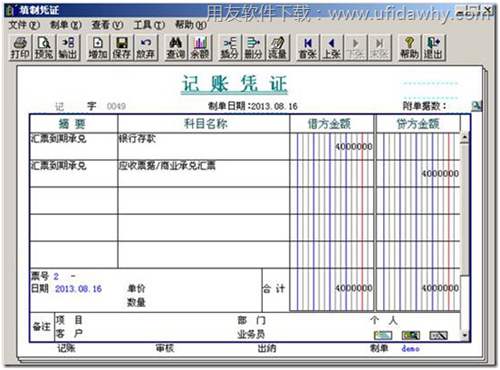The height and width of the screenshot is (370, 500).
Task: Open the 文件(F) menu
Action: [x=23, y=25]
